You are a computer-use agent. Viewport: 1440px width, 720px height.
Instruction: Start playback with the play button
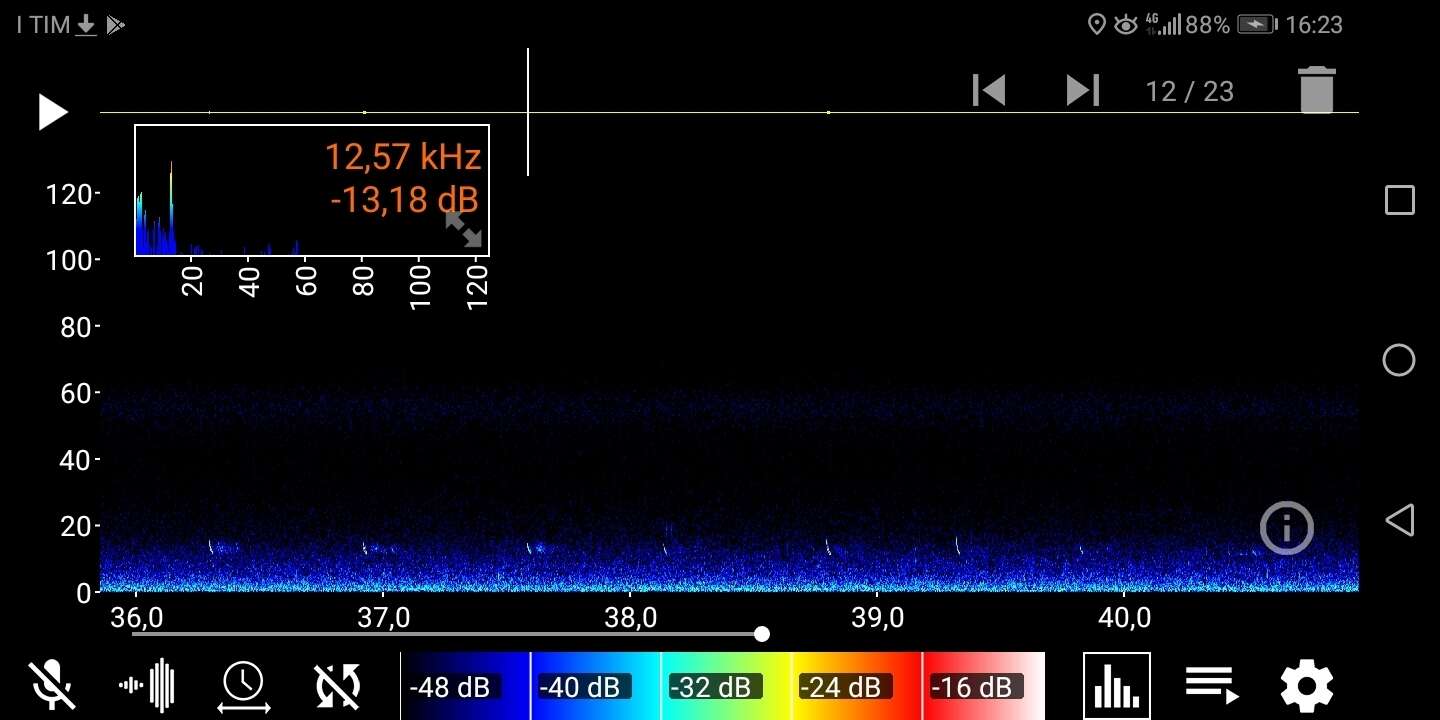click(53, 112)
